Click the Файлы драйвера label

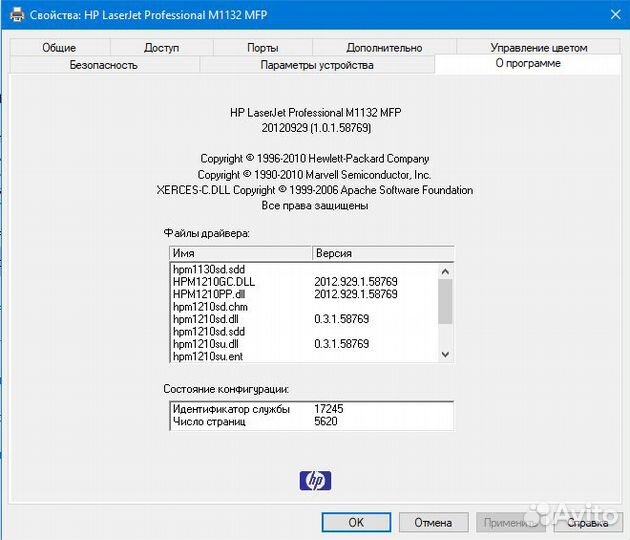(x=207, y=233)
